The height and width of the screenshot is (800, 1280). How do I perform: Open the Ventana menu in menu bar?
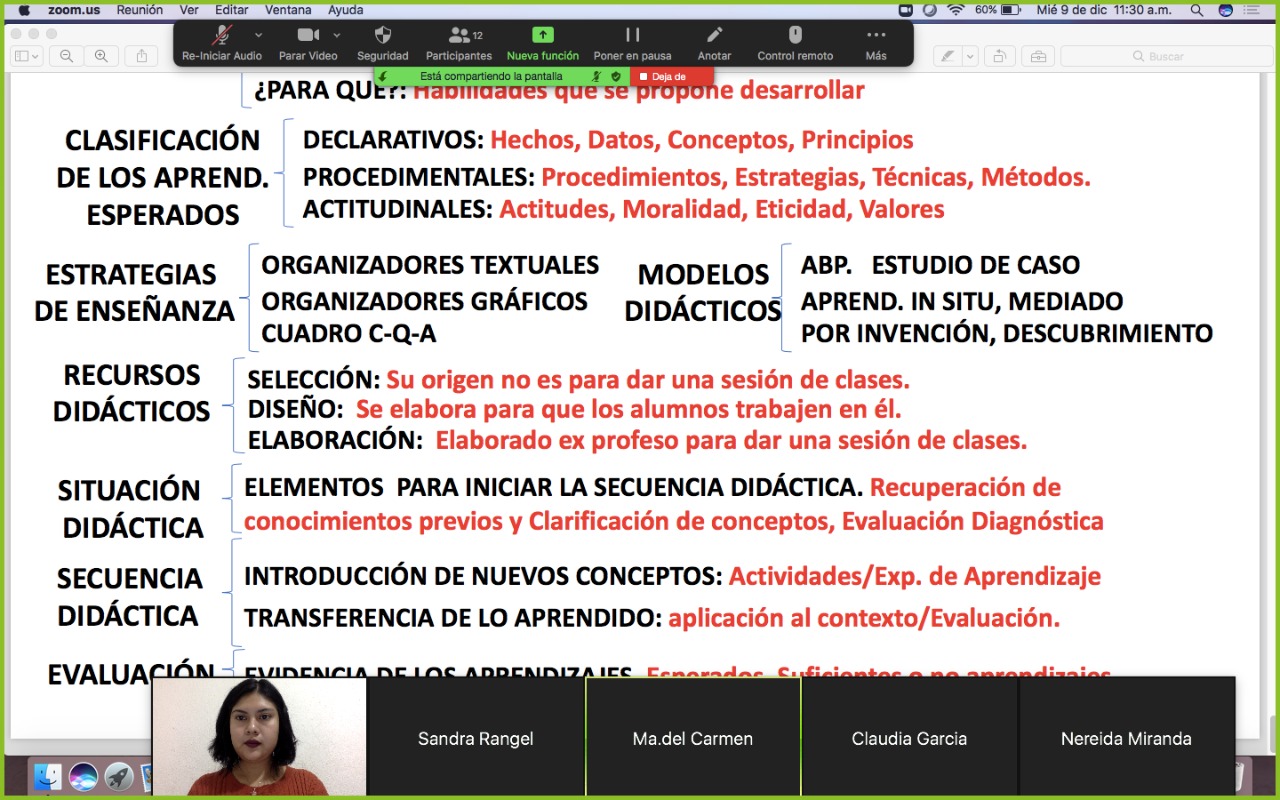click(288, 10)
